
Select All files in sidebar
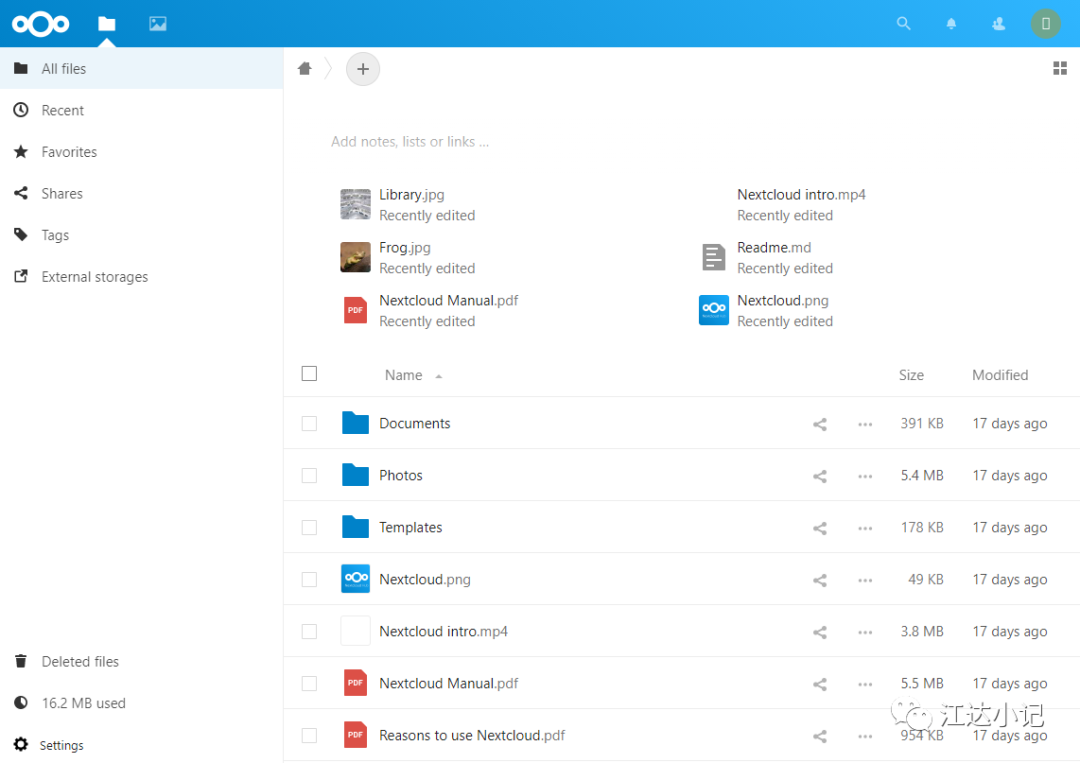pyautogui.click(x=141, y=68)
